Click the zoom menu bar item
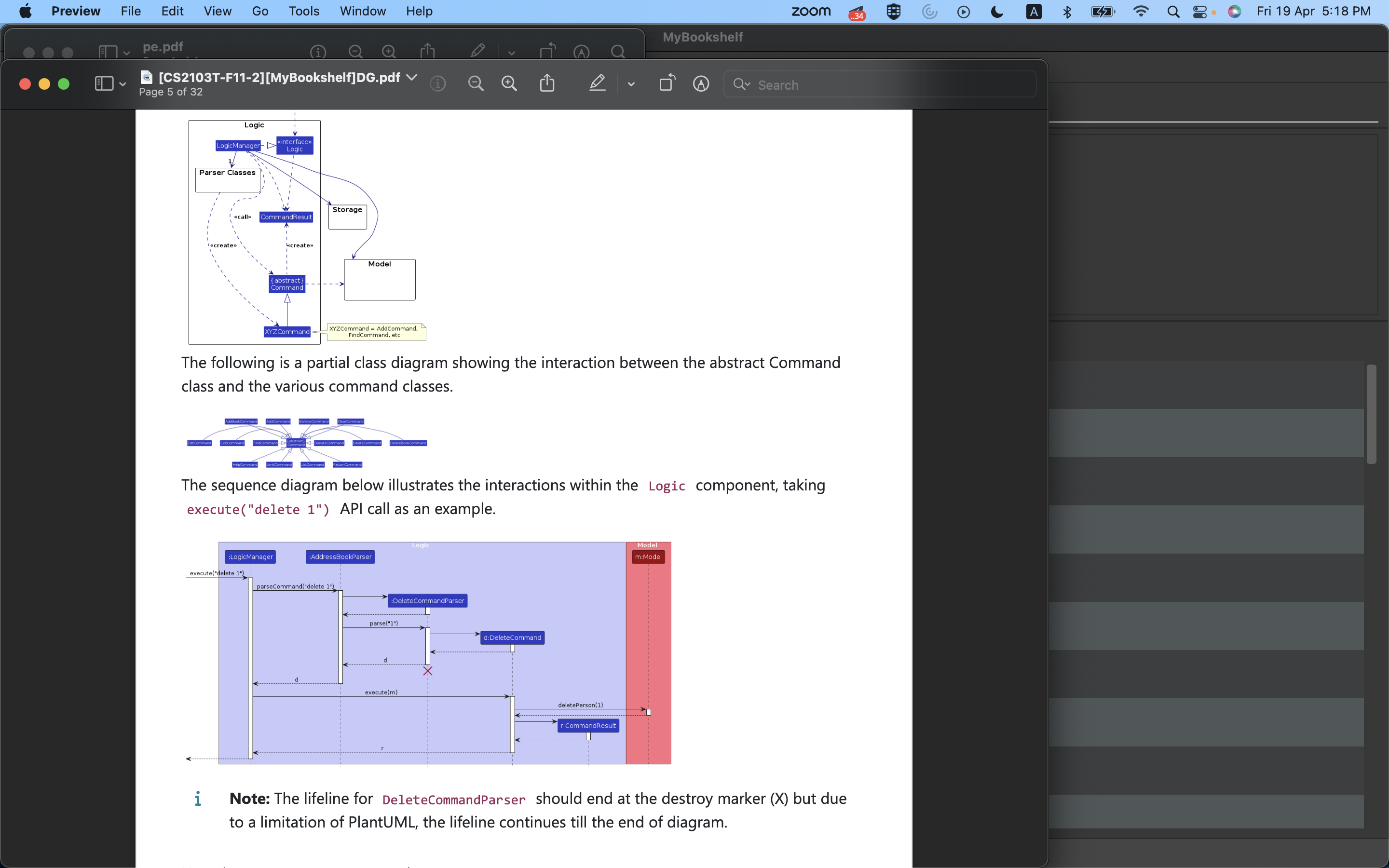 point(811,12)
